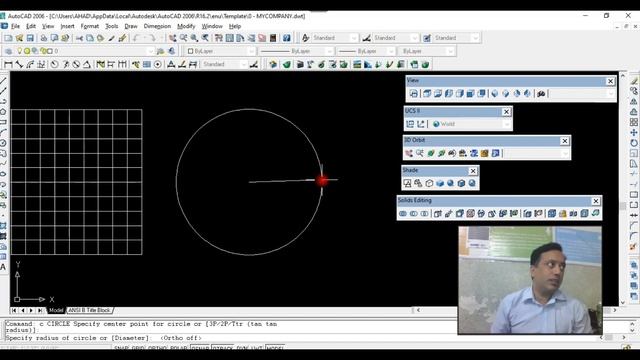Image resolution: width=640 pixels, height=360 pixels.
Task: Click Hidden icon in Shade toolbar
Action: click(429, 183)
